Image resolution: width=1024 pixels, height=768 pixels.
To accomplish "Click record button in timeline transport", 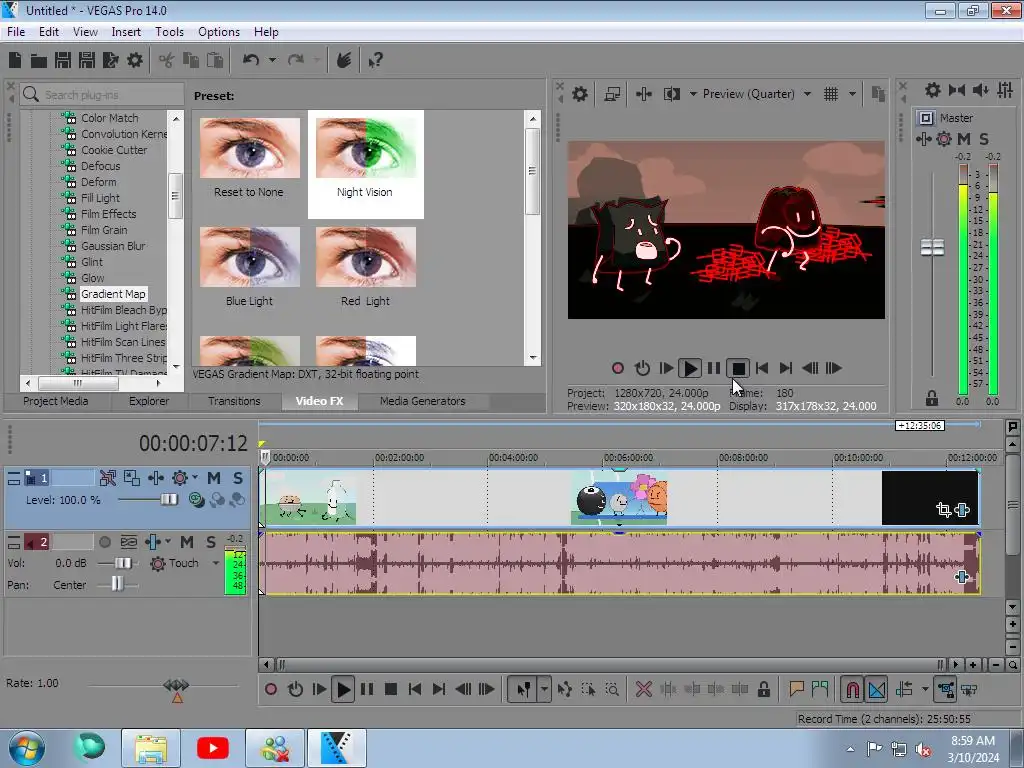I will click(270, 689).
